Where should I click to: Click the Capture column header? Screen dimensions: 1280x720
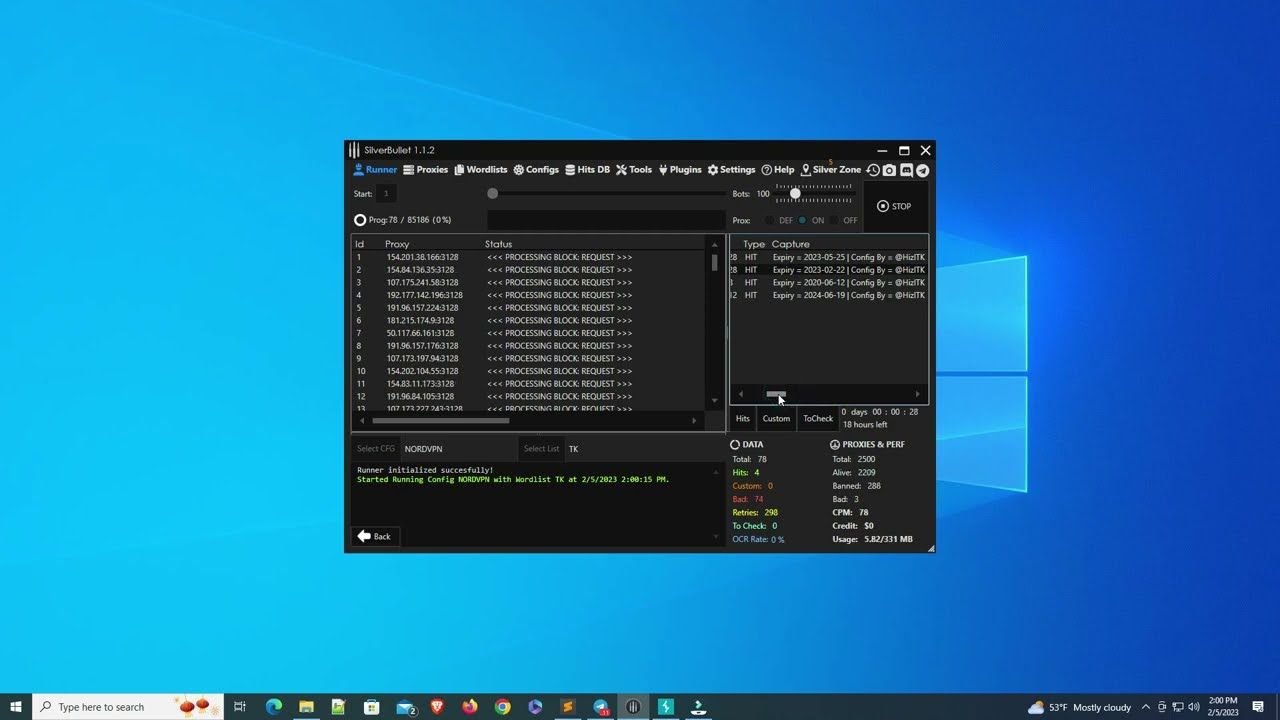click(790, 244)
